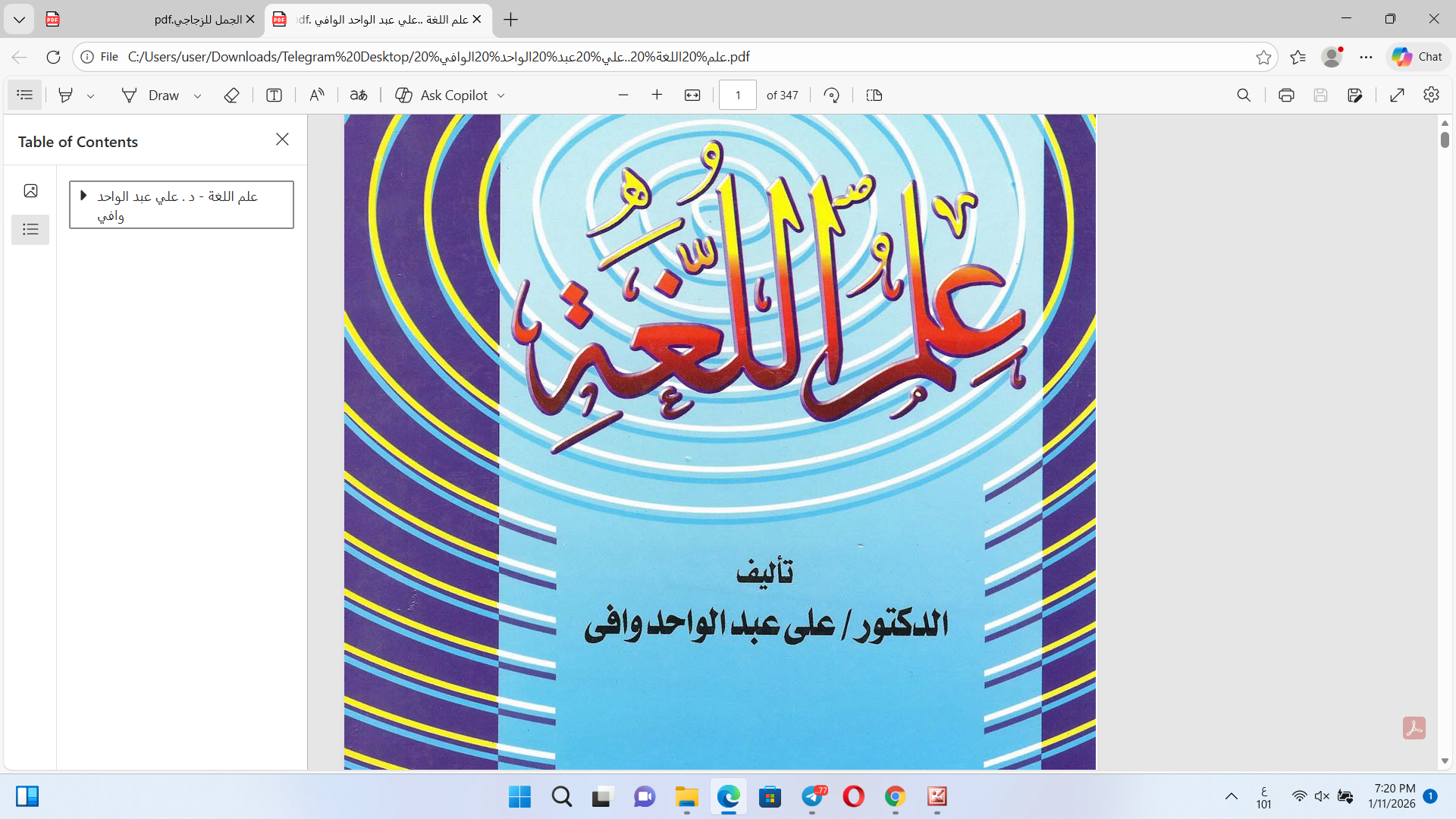Click the Translate icon

point(359,95)
